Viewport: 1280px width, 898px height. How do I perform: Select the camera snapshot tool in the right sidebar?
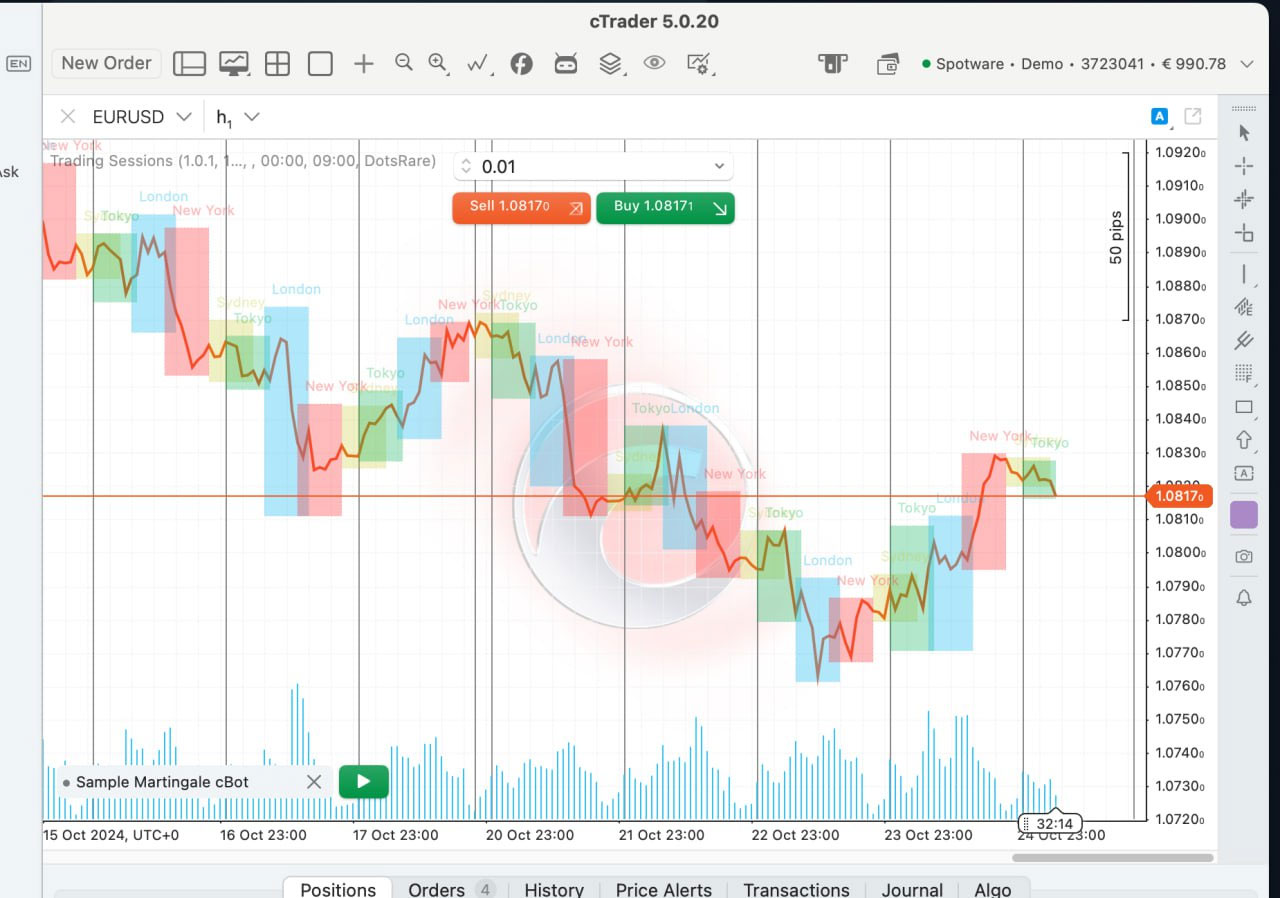click(x=1243, y=556)
